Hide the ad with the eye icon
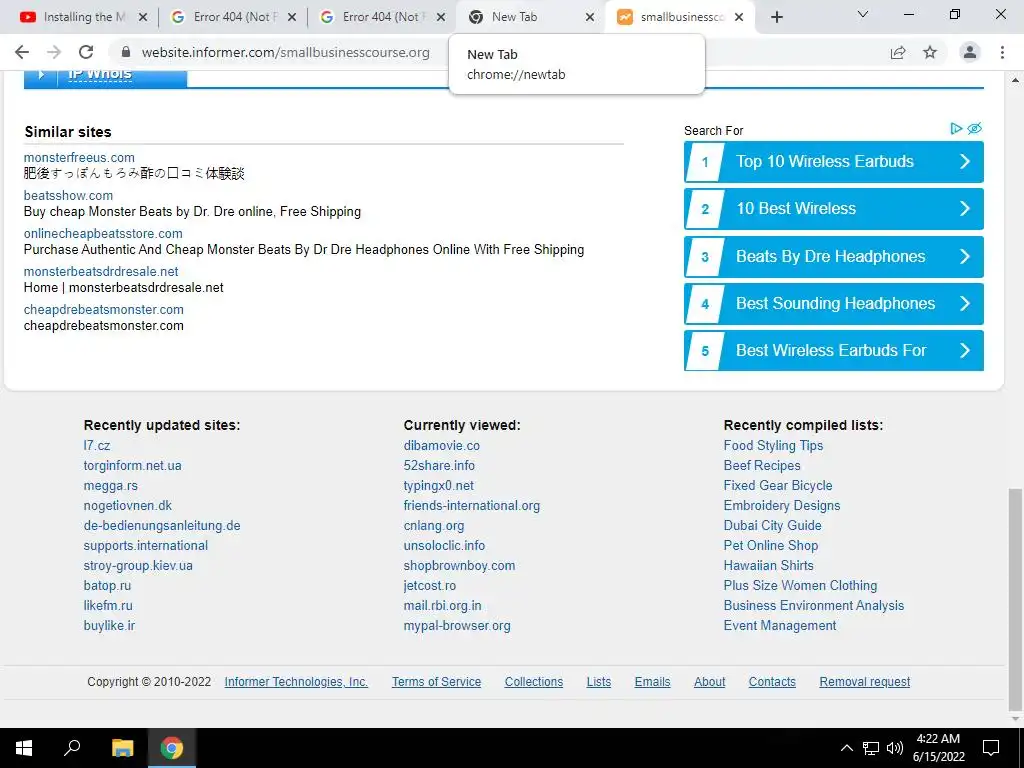This screenshot has height=768, width=1024. 974,129
